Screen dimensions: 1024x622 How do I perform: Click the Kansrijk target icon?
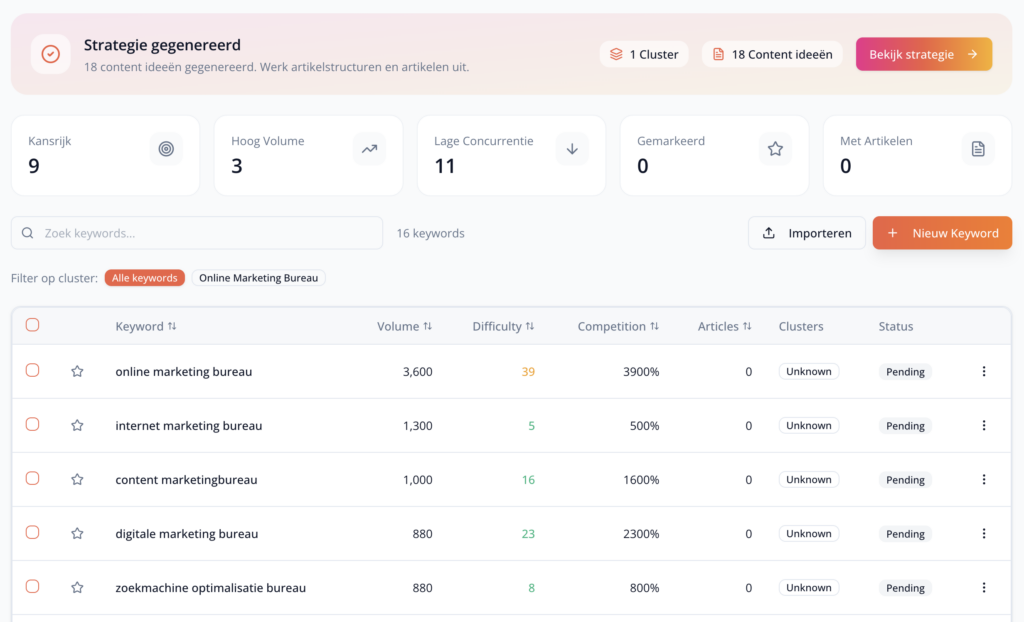pyautogui.click(x=166, y=149)
